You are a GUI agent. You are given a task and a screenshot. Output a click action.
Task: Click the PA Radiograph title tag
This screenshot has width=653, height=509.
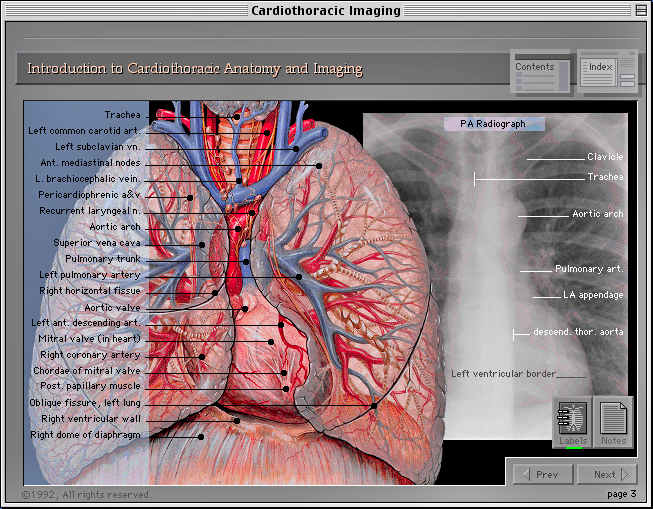coord(495,124)
